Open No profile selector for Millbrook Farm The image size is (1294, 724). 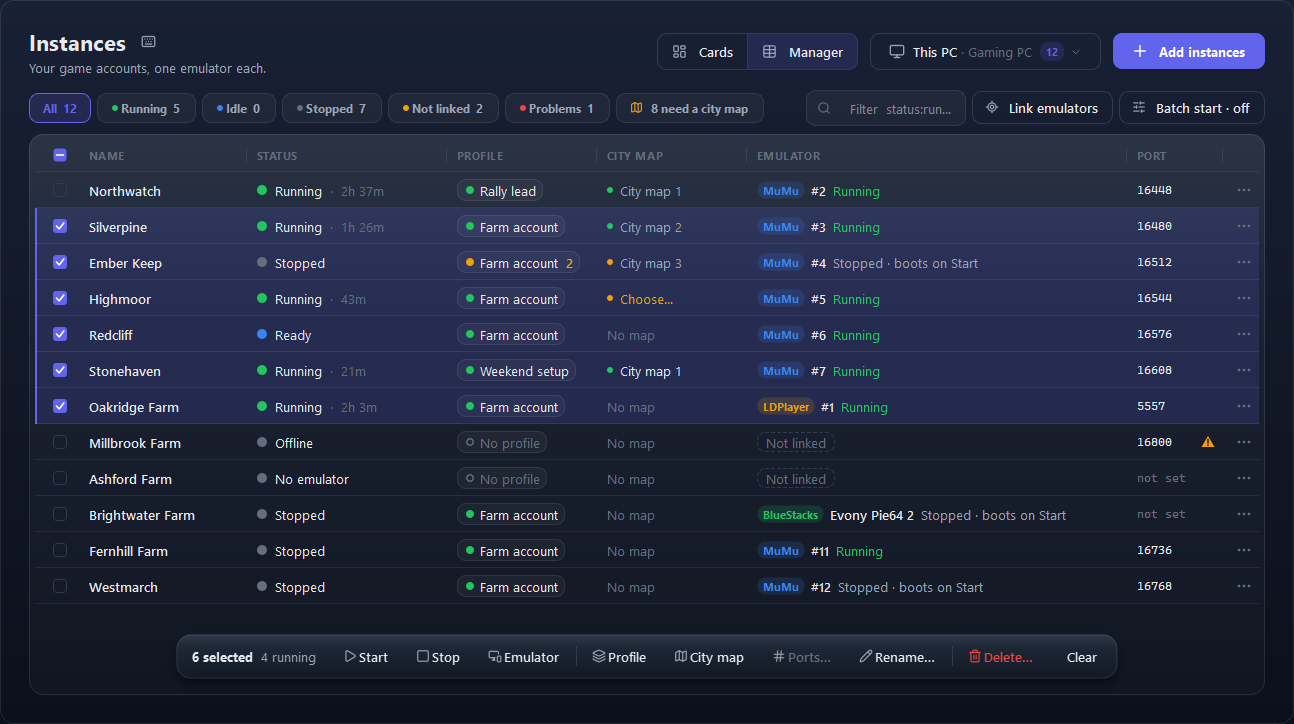pyautogui.click(x=502, y=443)
